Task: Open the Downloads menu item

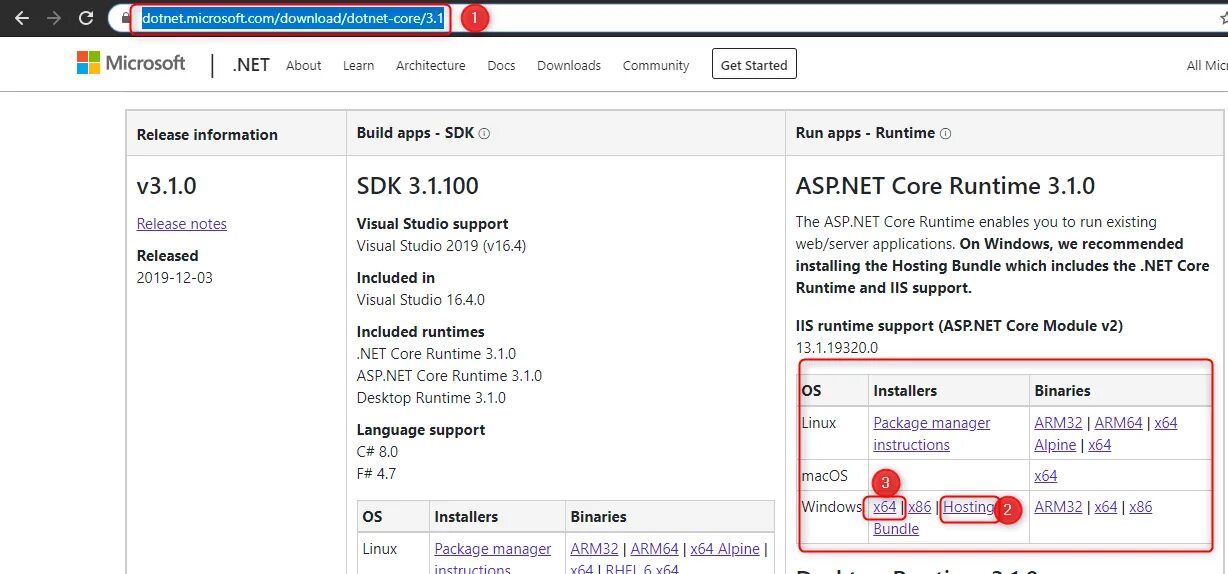Action: pos(569,65)
